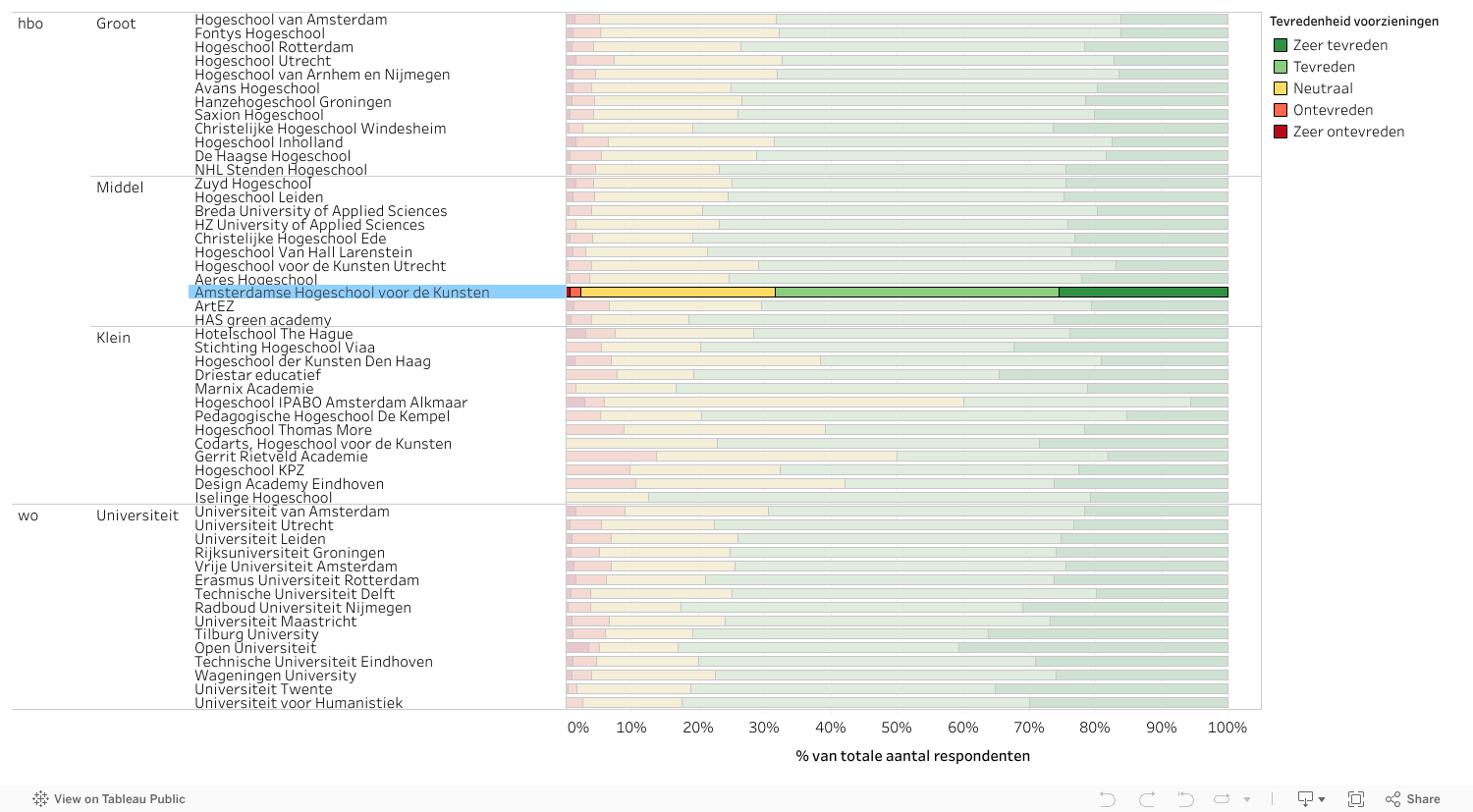Click the Redo arrow icon
The width and height of the screenshot is (1473, 812).
[x=1147, y=799]
